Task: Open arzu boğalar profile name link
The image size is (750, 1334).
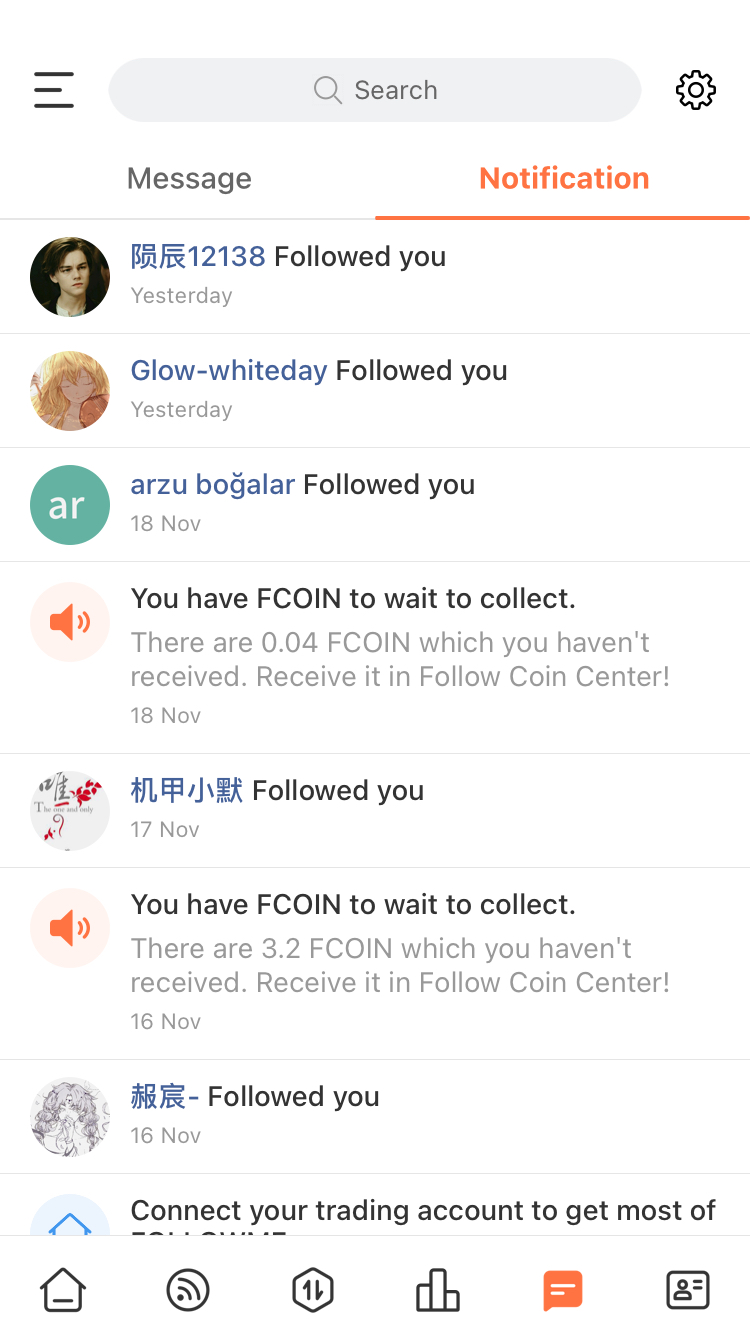Action: pyautogui.click(x=213, y=484)
